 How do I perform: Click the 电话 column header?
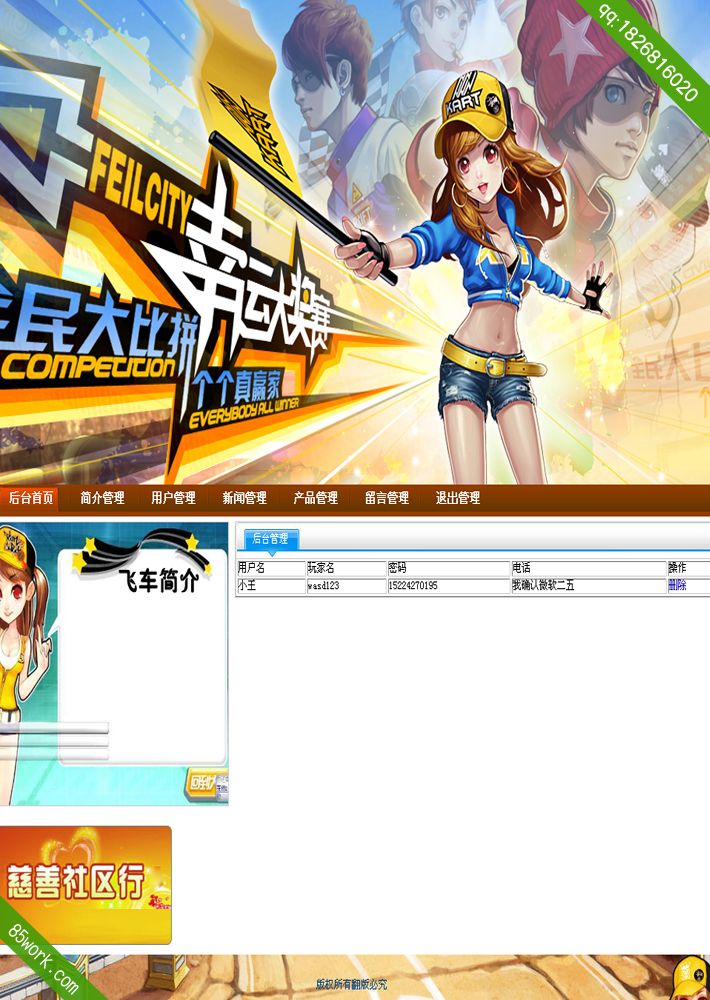pos(588,568)
